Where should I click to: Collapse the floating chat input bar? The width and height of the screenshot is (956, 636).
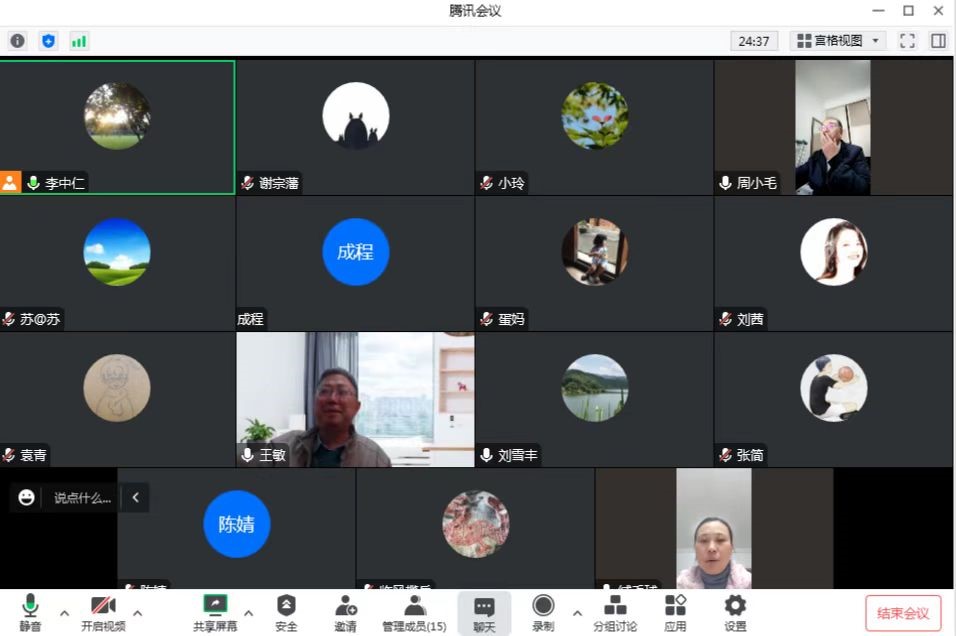pyautogui.click(x=135, y=497)
